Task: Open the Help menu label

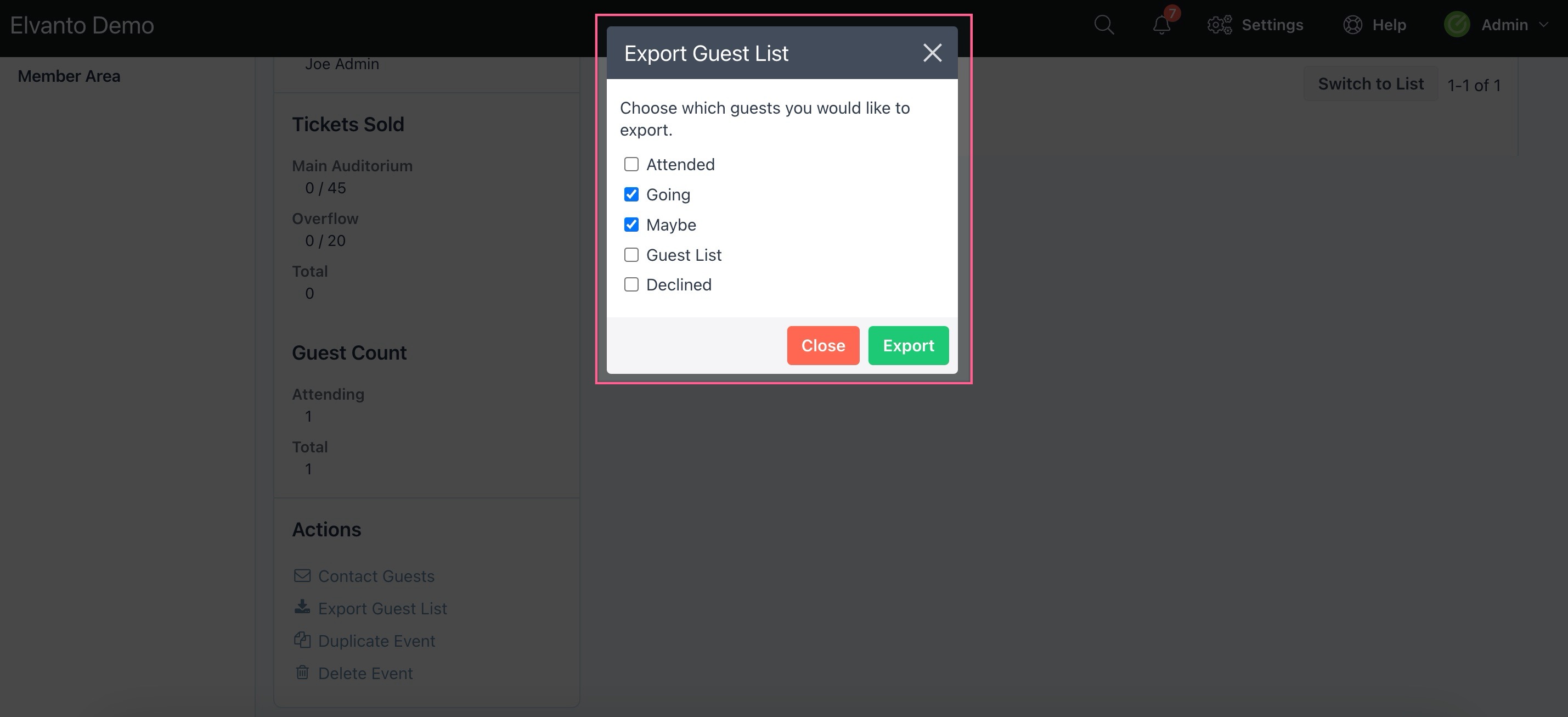Action: click(1389, 25)
